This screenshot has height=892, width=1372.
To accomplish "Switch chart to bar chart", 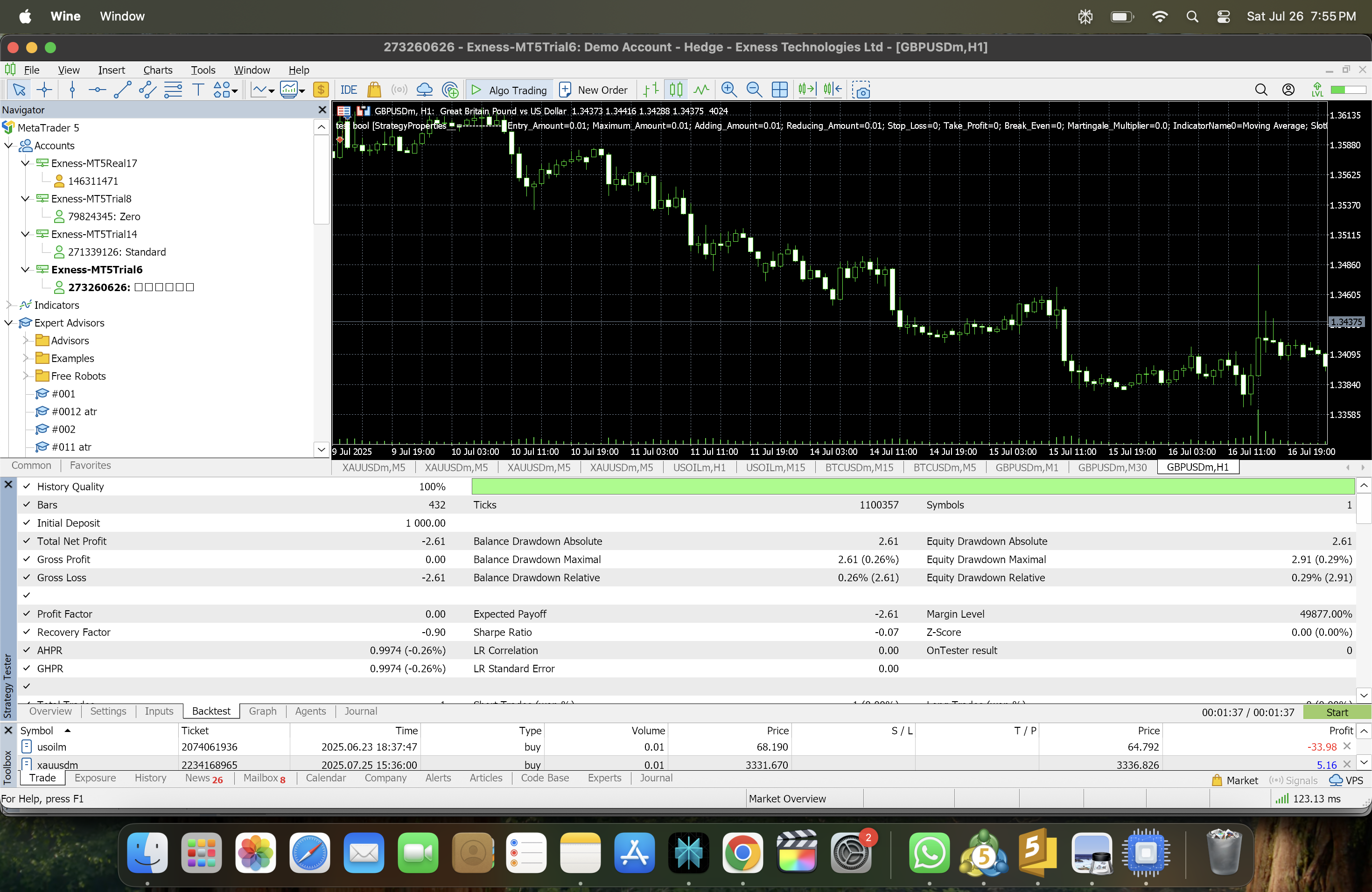I will 651,90.
